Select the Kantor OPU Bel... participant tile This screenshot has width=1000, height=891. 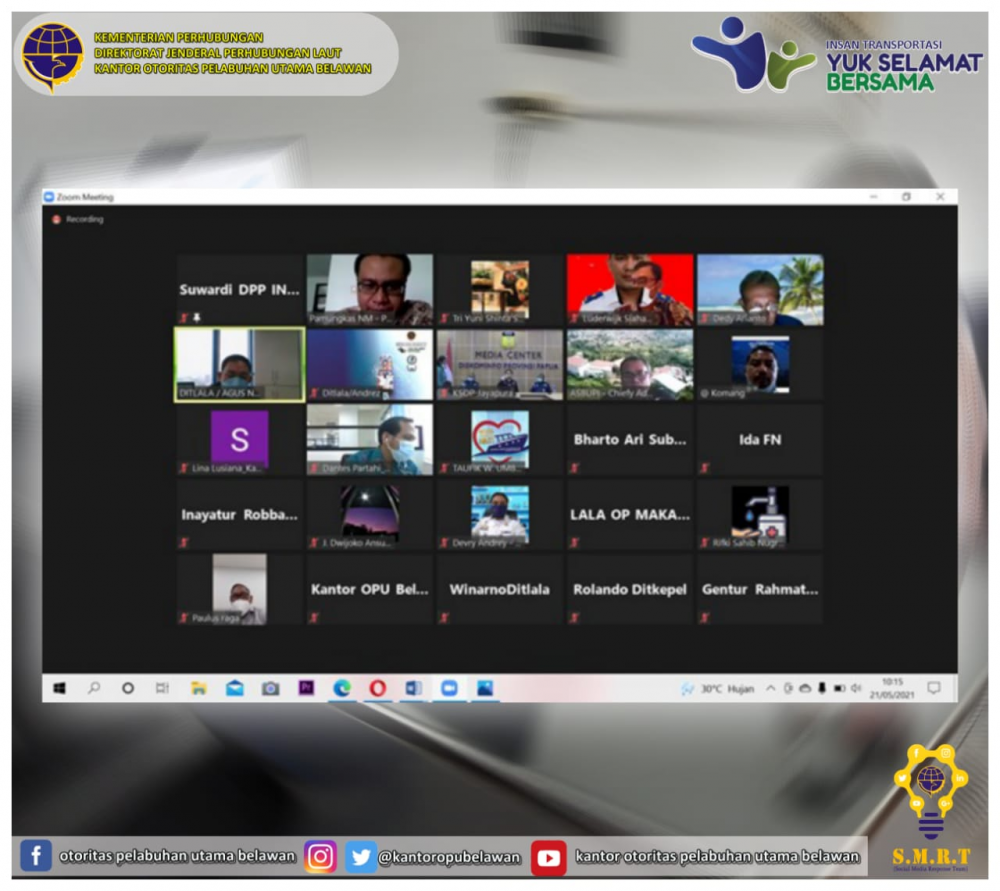click(370, 589)
